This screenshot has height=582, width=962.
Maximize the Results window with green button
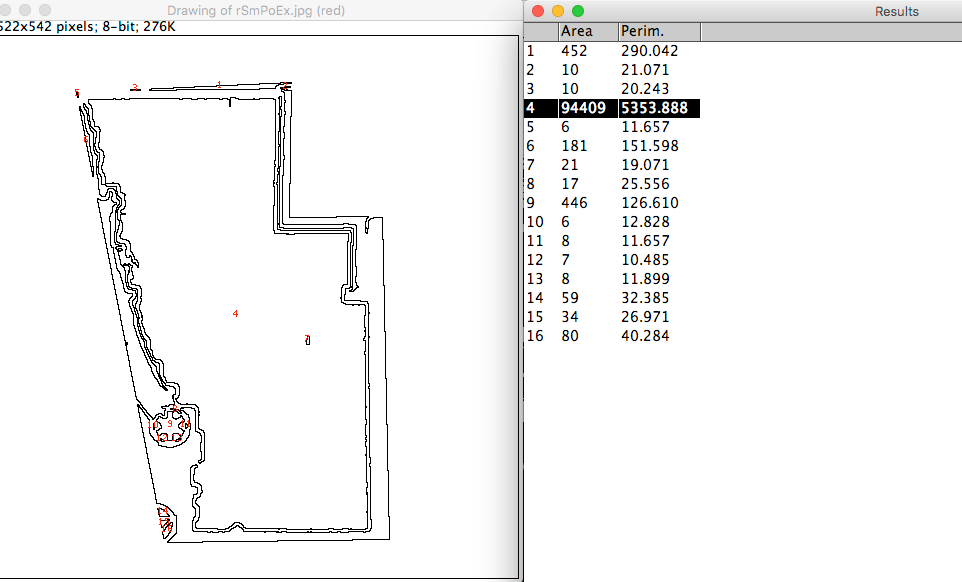[x=578, y=11]
